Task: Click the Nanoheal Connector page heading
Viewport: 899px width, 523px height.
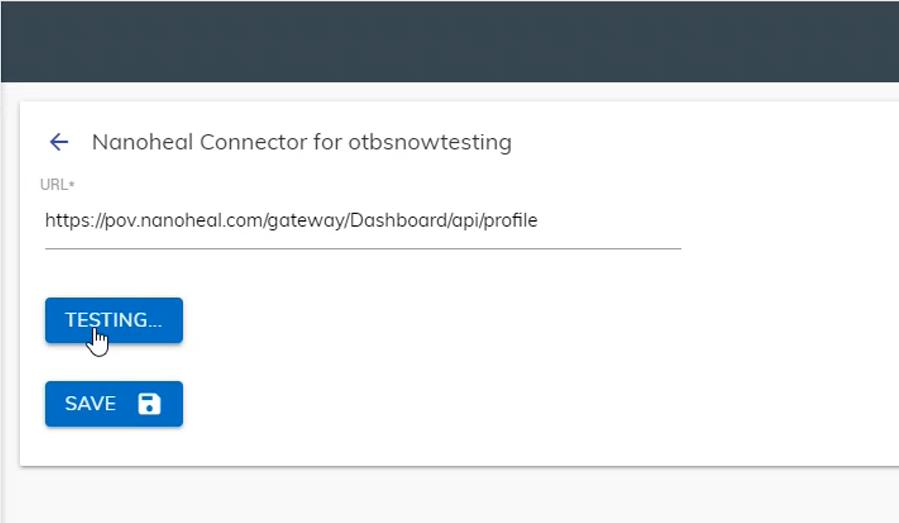Action: [301, 142]
